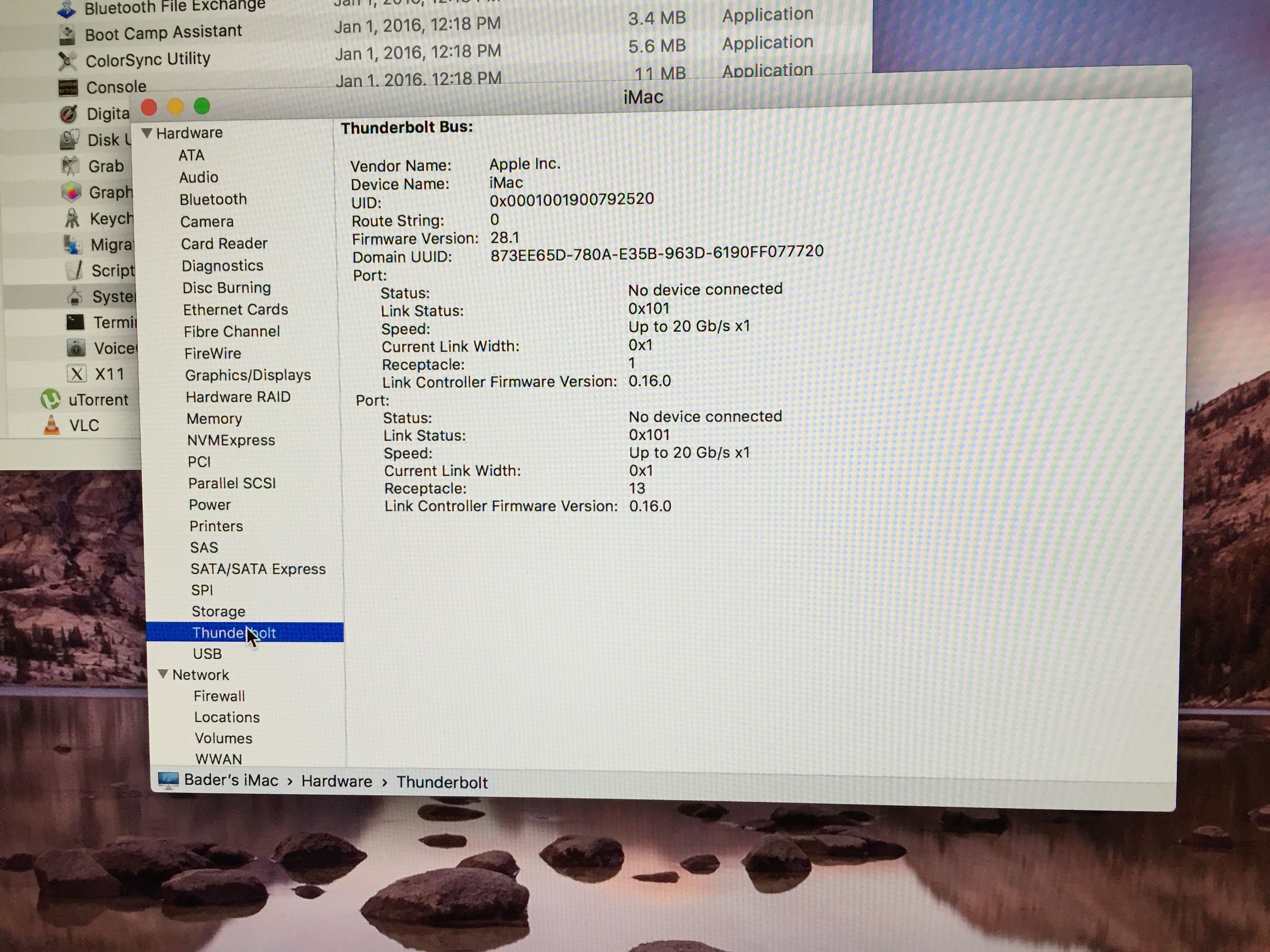
Task: Collapse the Hardware section triangle
Action: point(147,133)
